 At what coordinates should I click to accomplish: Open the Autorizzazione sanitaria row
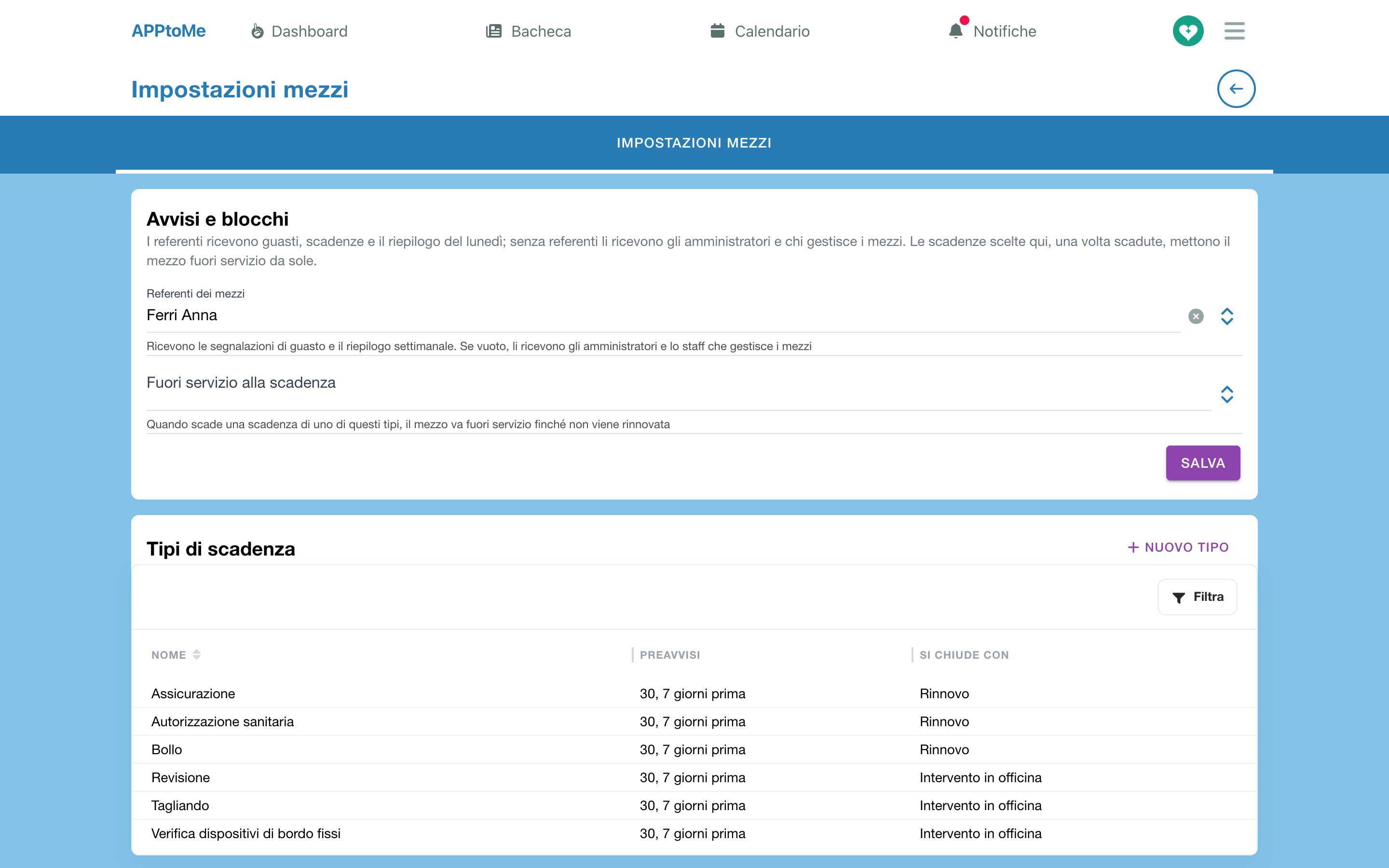click(x=694, y=721)
